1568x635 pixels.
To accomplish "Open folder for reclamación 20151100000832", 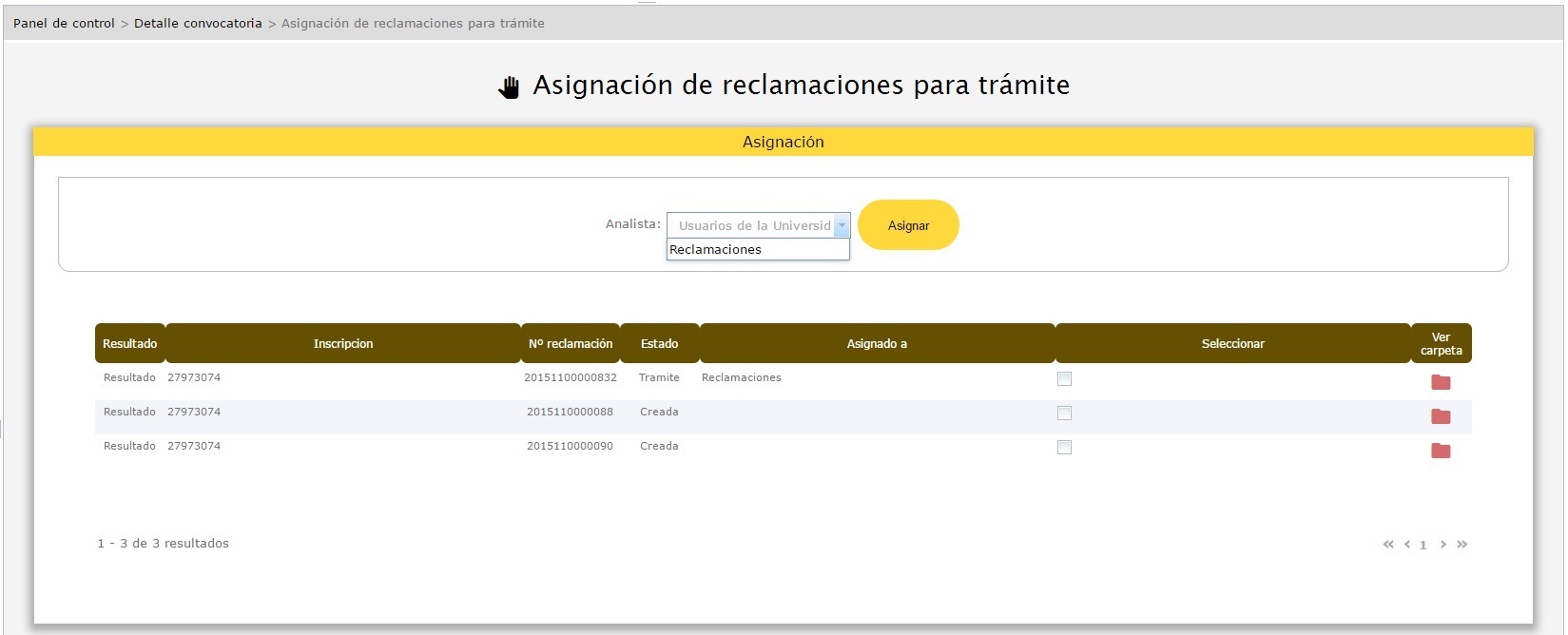I will click(1441, 382).
